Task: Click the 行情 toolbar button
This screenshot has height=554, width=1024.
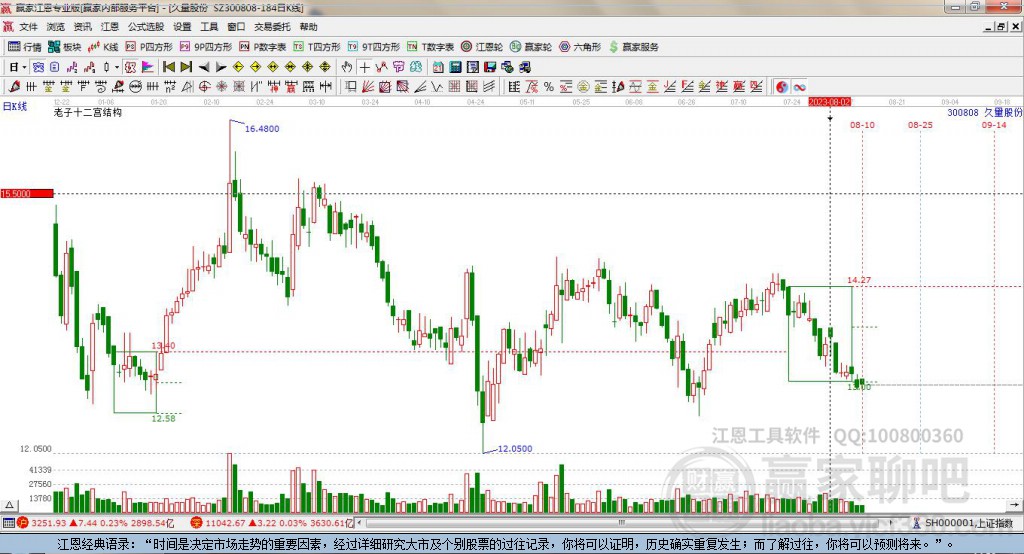Action: pos(25,47)
